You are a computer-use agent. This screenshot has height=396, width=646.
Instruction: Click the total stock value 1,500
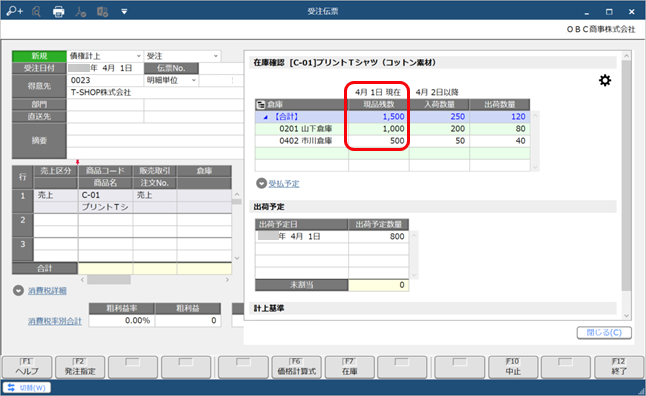tap(393, 117)
